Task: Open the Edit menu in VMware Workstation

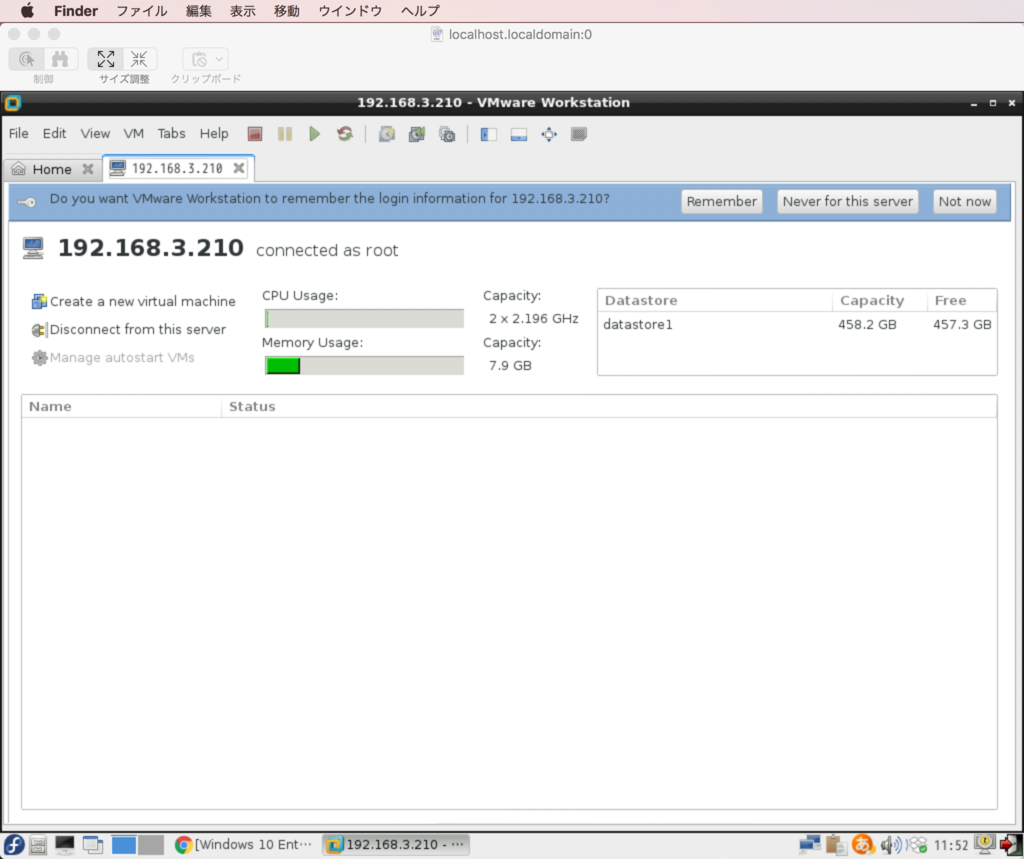Action: click(x=54, y=133)
